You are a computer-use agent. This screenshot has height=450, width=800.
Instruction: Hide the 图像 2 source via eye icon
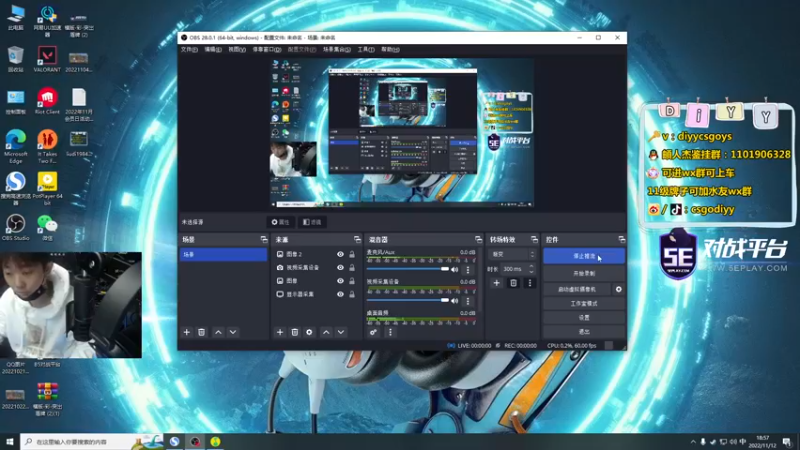pos(340,254)
